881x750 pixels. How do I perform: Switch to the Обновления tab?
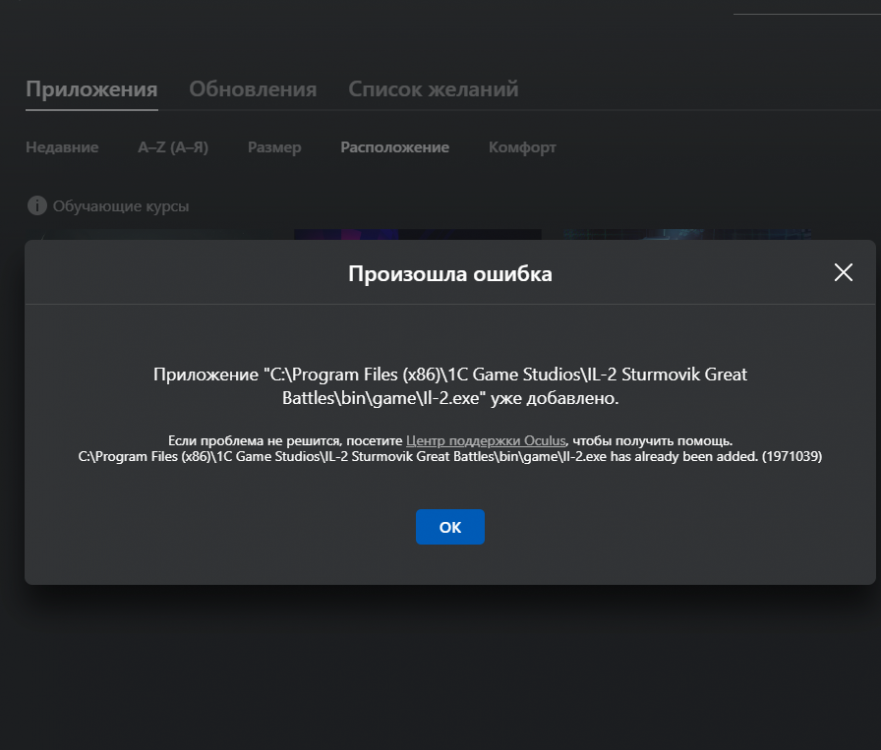[x=253, y=89]
